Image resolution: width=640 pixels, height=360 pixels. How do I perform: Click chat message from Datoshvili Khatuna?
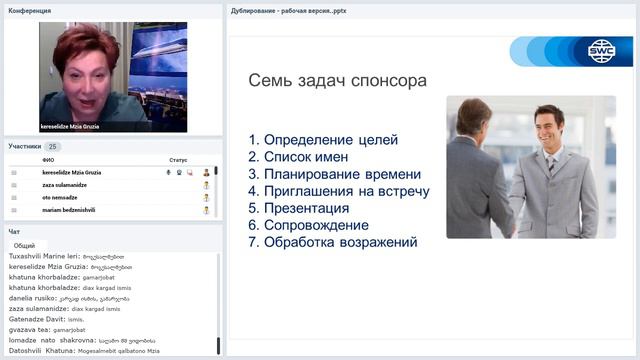84,351
